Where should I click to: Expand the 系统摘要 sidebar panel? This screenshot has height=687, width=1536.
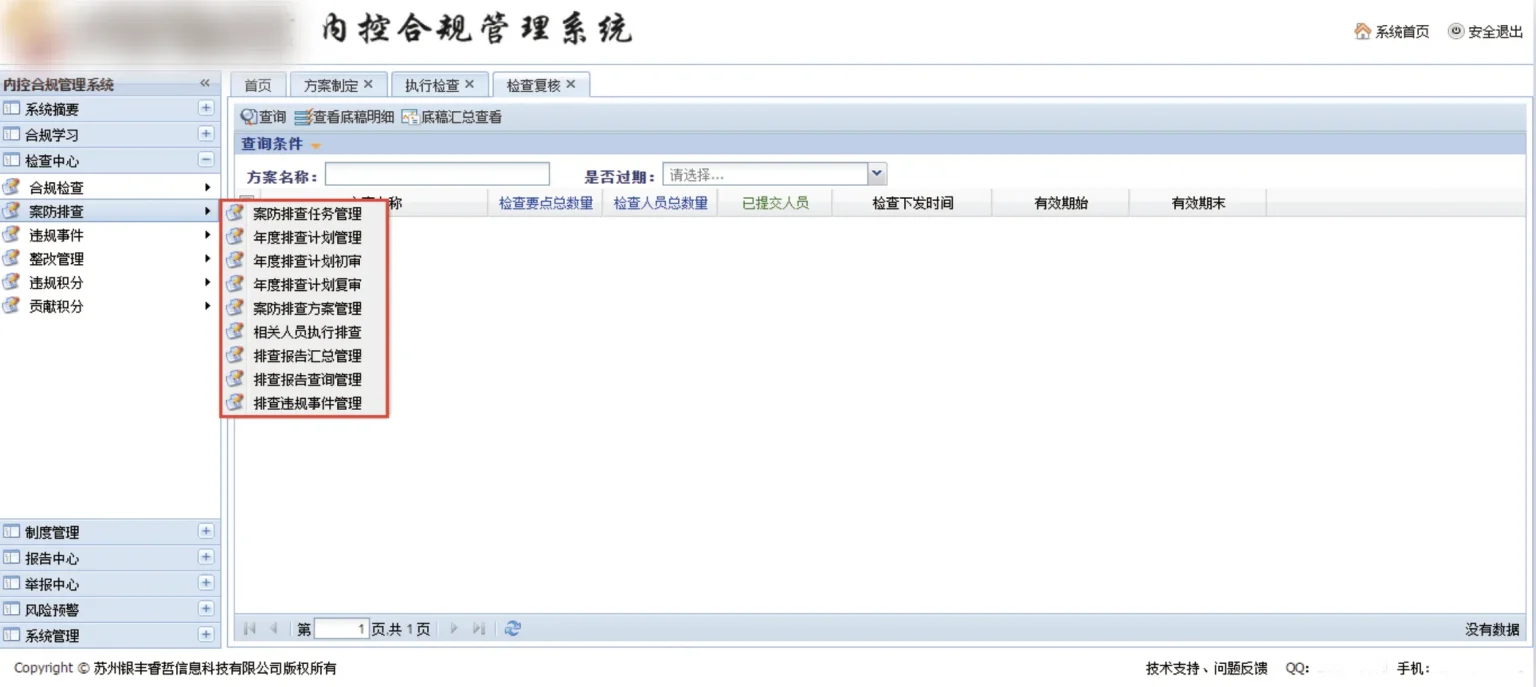point(206,108)
